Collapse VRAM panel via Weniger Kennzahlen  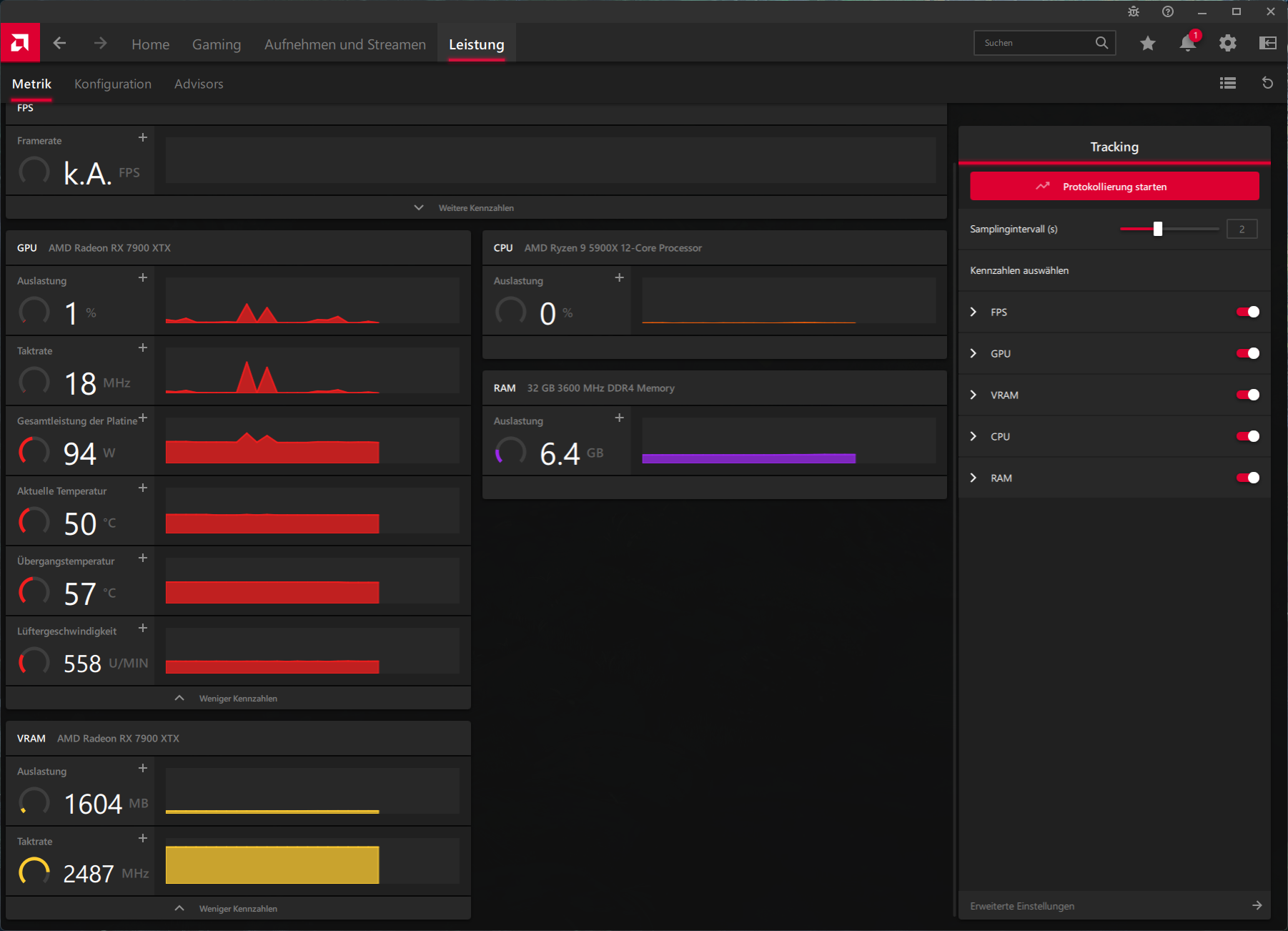pyautogui.click(x=238, y=908)
